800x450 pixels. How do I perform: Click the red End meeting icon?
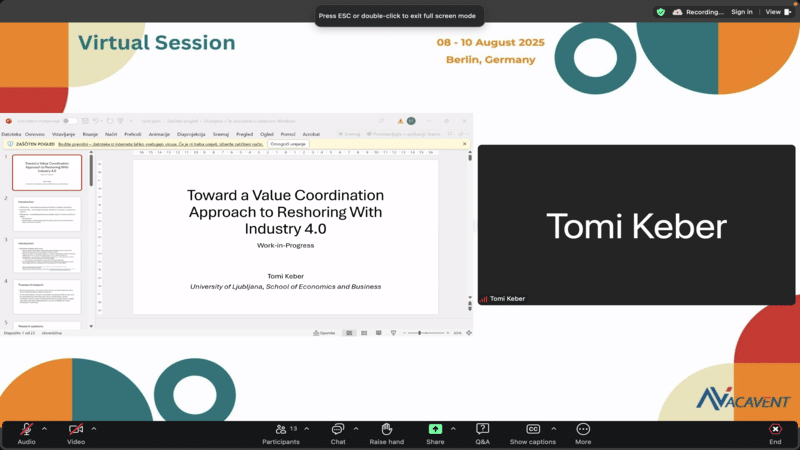pyautogui.click(x=775, y=429)
